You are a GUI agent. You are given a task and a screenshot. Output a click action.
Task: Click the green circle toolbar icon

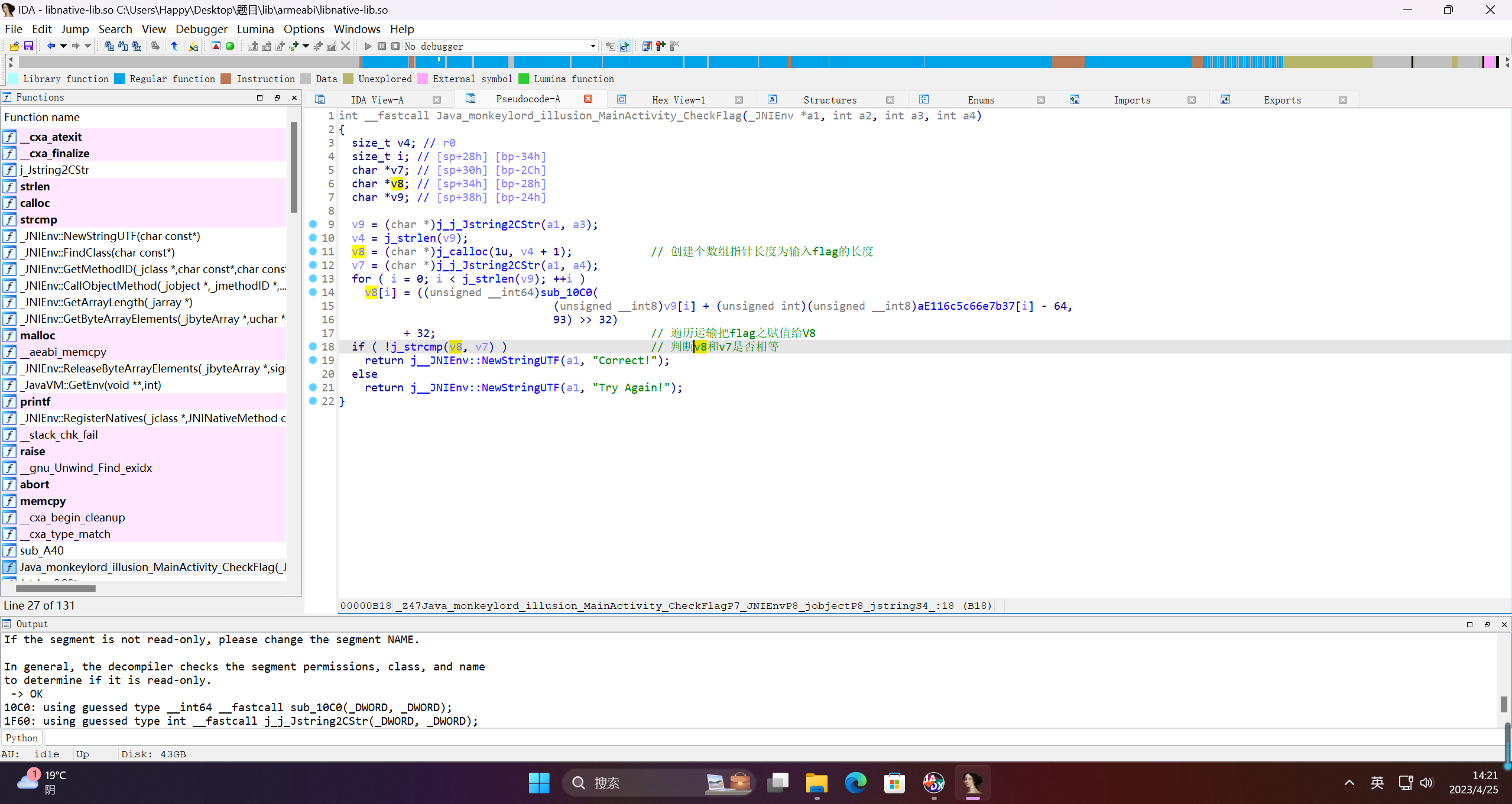pos(230,46)
